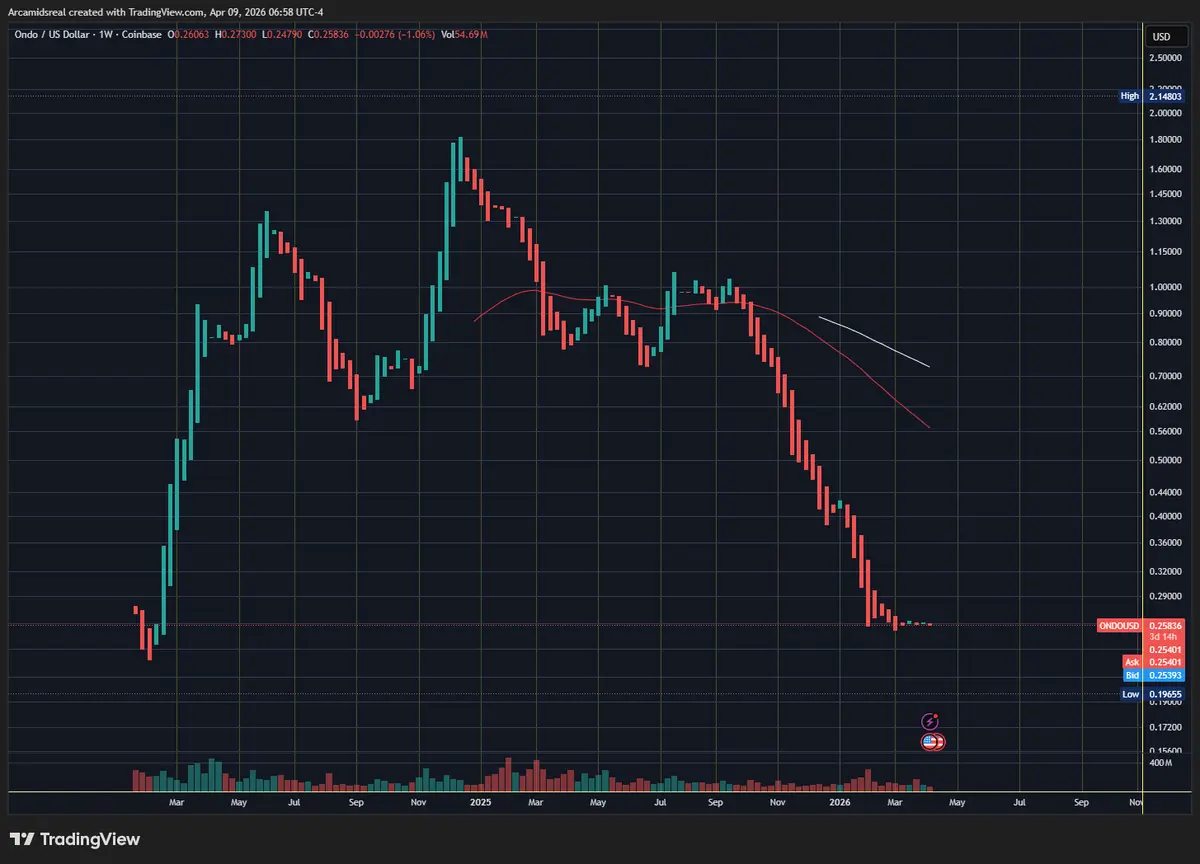This screenshot has height=864, width=1200.
Task: Click the 1.80000 price axis label
Action: (1166, 140)
